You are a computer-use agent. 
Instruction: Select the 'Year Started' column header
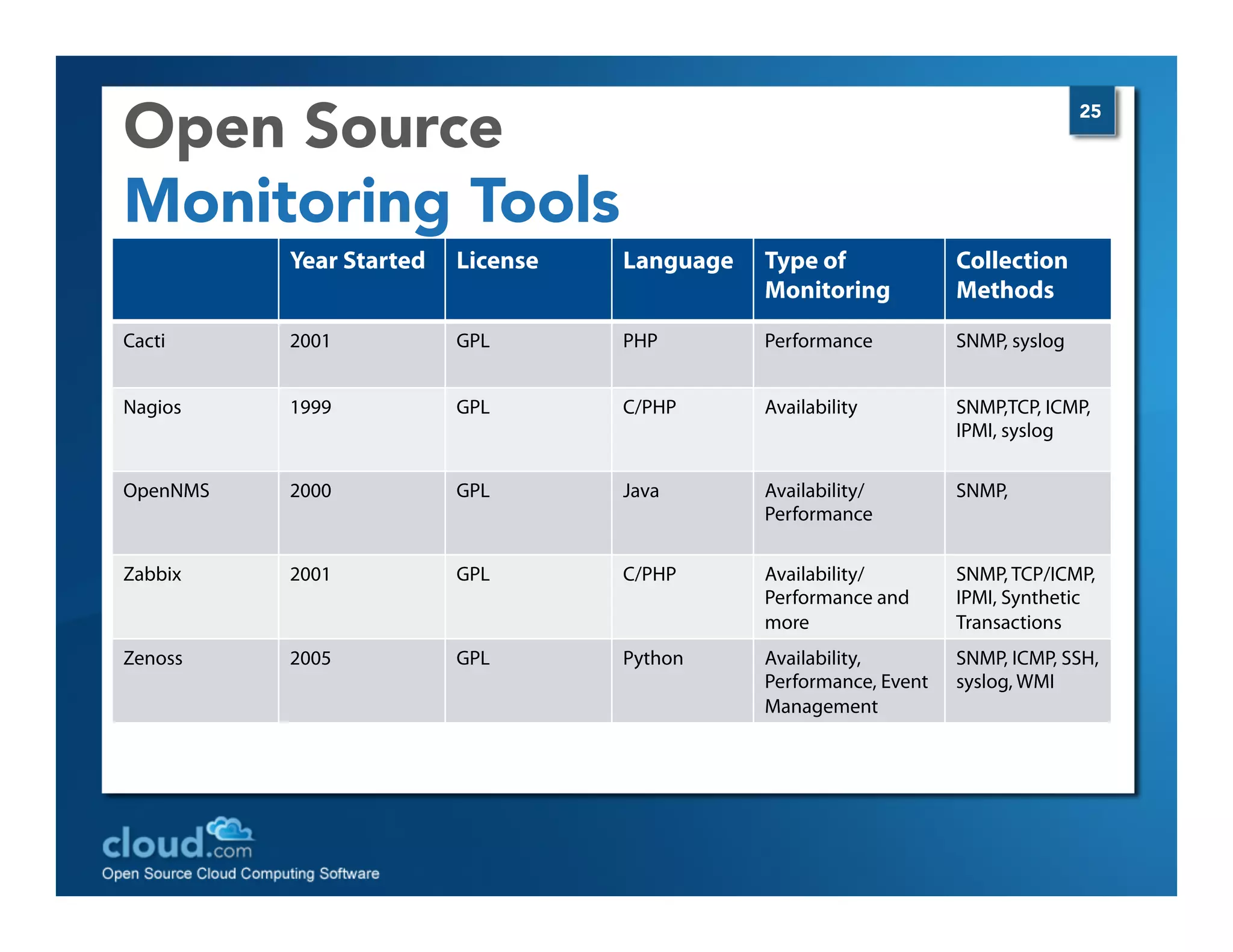click(362, 279)
